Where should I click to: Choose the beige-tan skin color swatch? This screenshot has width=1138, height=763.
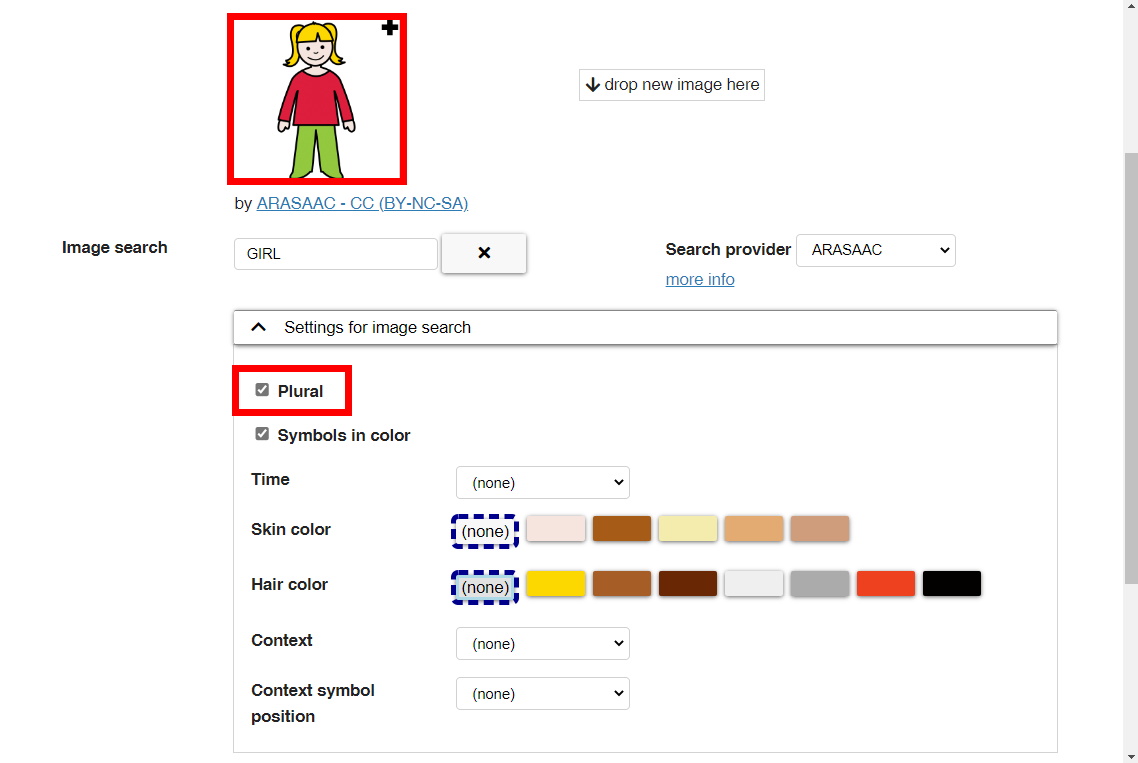click(x=820, y=529)
